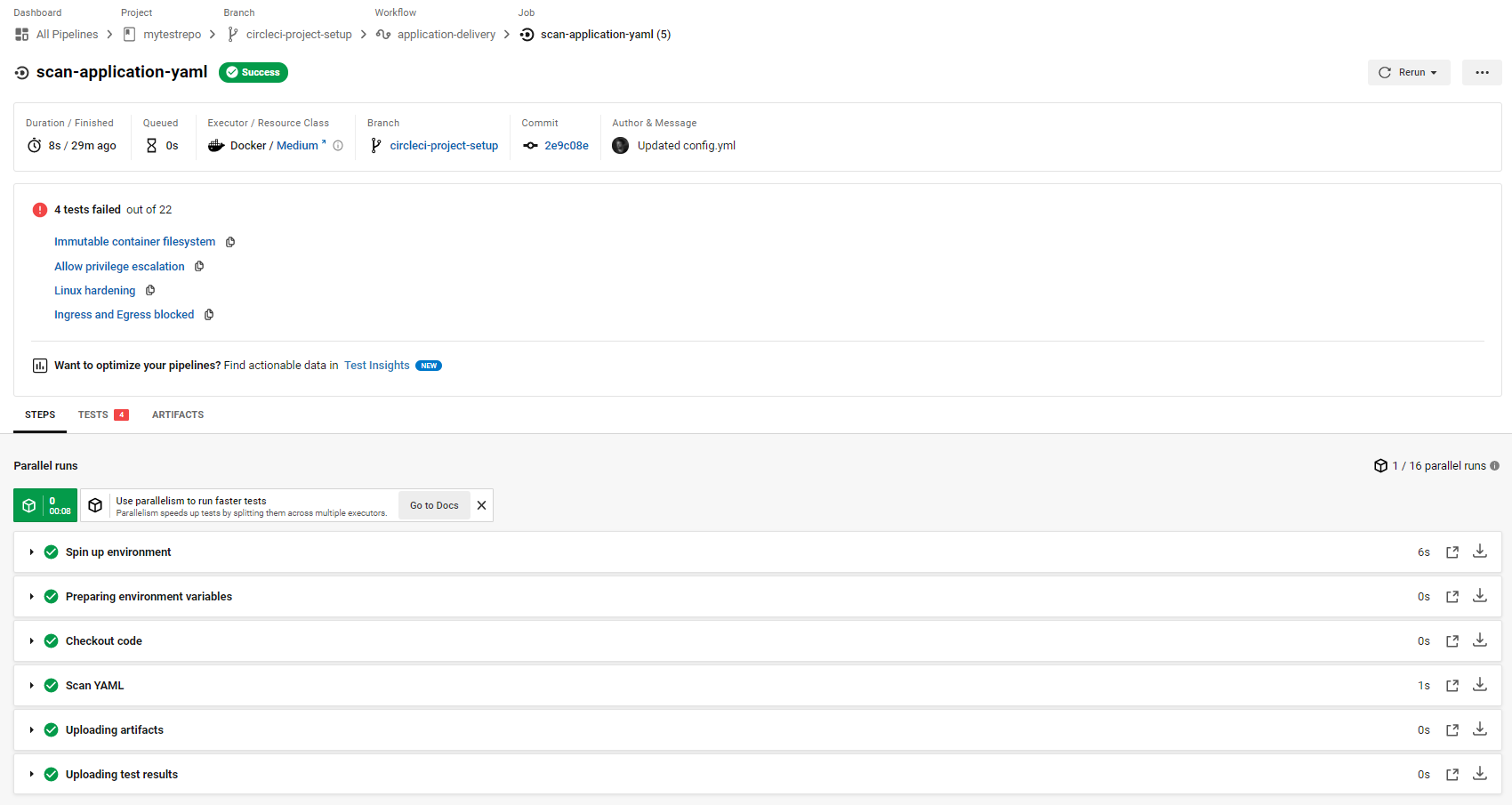Open Linux hardening failed test
The width and height of the screenshot is (1512, 805).
pos(94,291)
